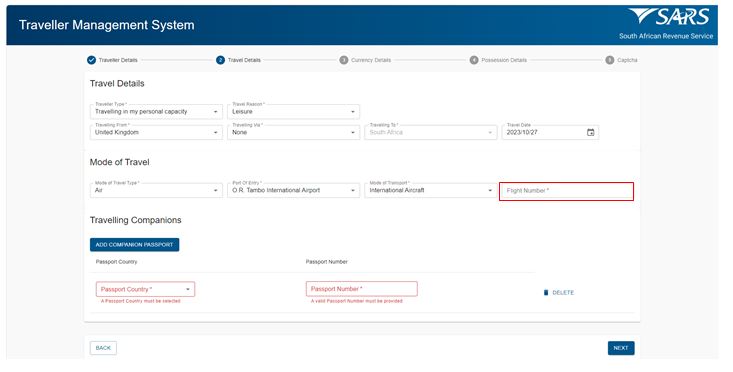The height and width of the screenshot is (372, 733).
Task: Expand the Travelling From dropdown (United Kingdom)
Action: [x=156, y=132]
